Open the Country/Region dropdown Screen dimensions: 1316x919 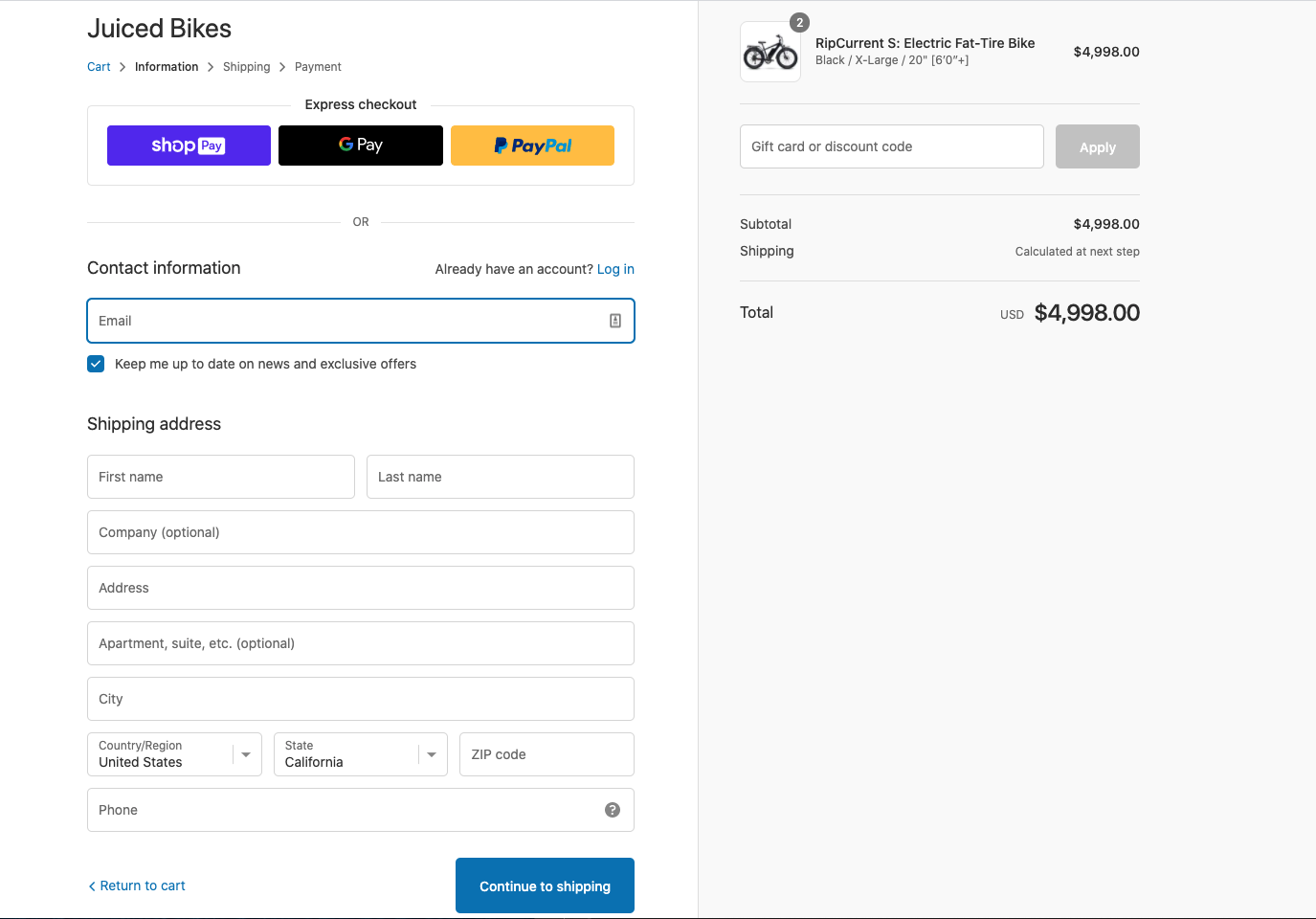pyautogui.click(x=174, y=754)
